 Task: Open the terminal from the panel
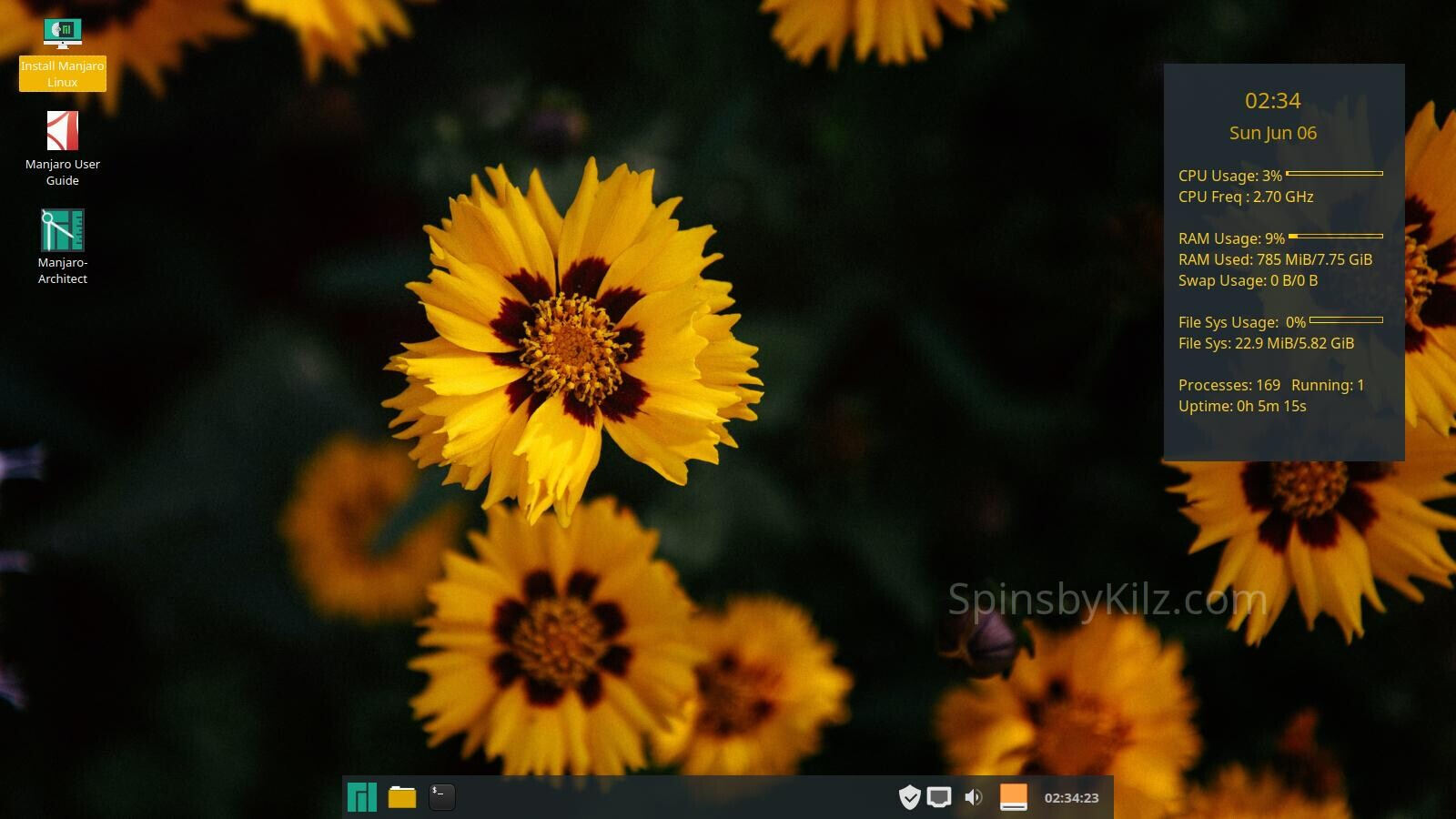point(441,797)
